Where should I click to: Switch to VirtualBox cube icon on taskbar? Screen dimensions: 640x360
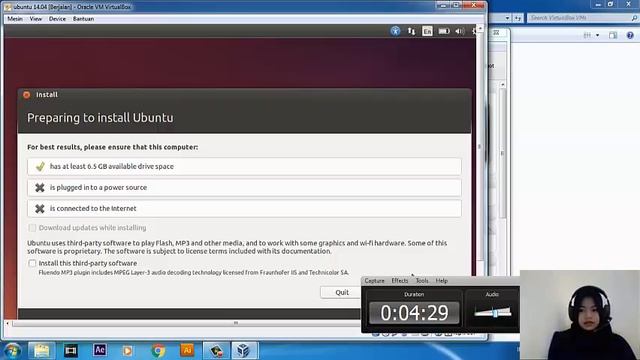pos(244,351)
